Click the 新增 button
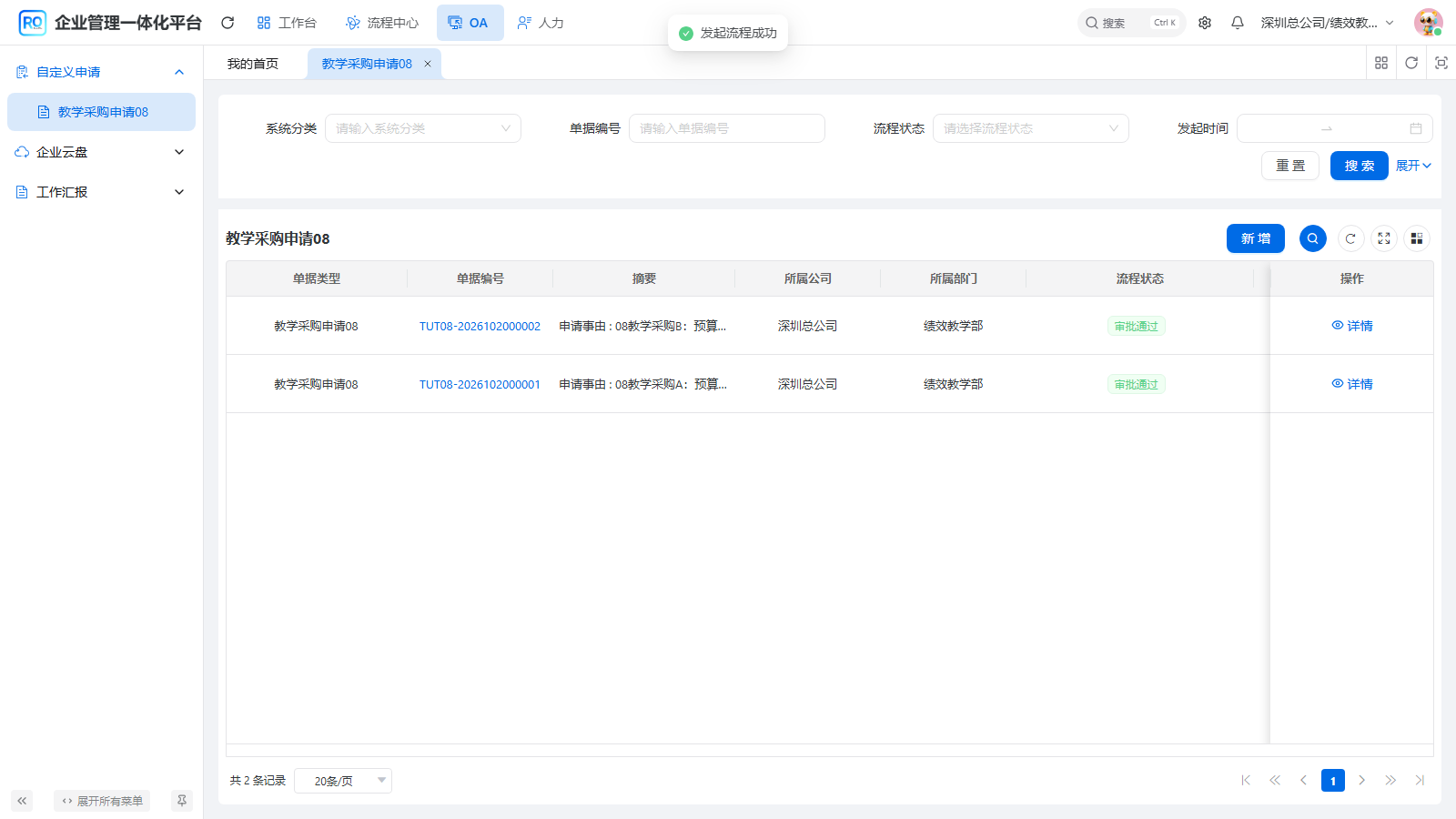Image resolution: width=1456 pixels, height=819 pixels. click(1256, 238)
